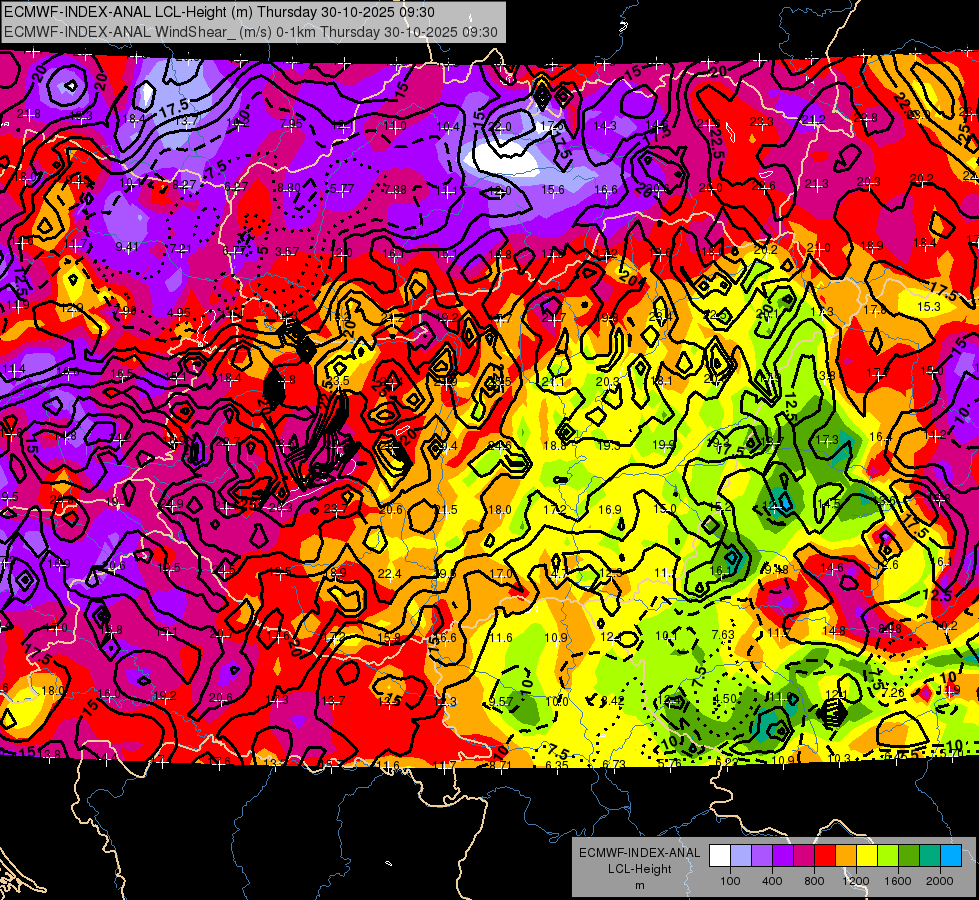This screenshot has height=900, width=979.
Task: Click the wind shear value 6.35
Action: point(557,765)
